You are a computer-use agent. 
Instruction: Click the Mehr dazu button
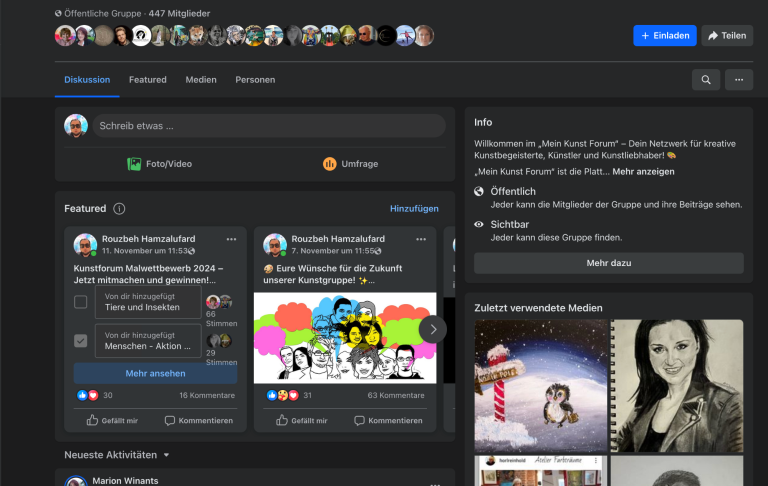(609, 263)
